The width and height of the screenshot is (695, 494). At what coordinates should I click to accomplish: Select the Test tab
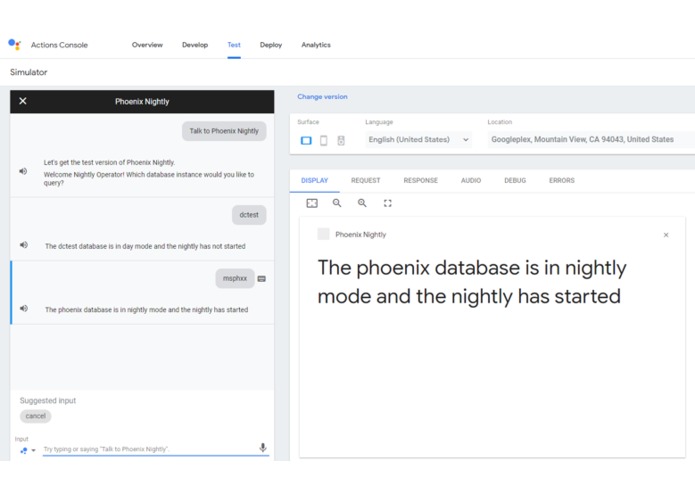tap(234, 45)
